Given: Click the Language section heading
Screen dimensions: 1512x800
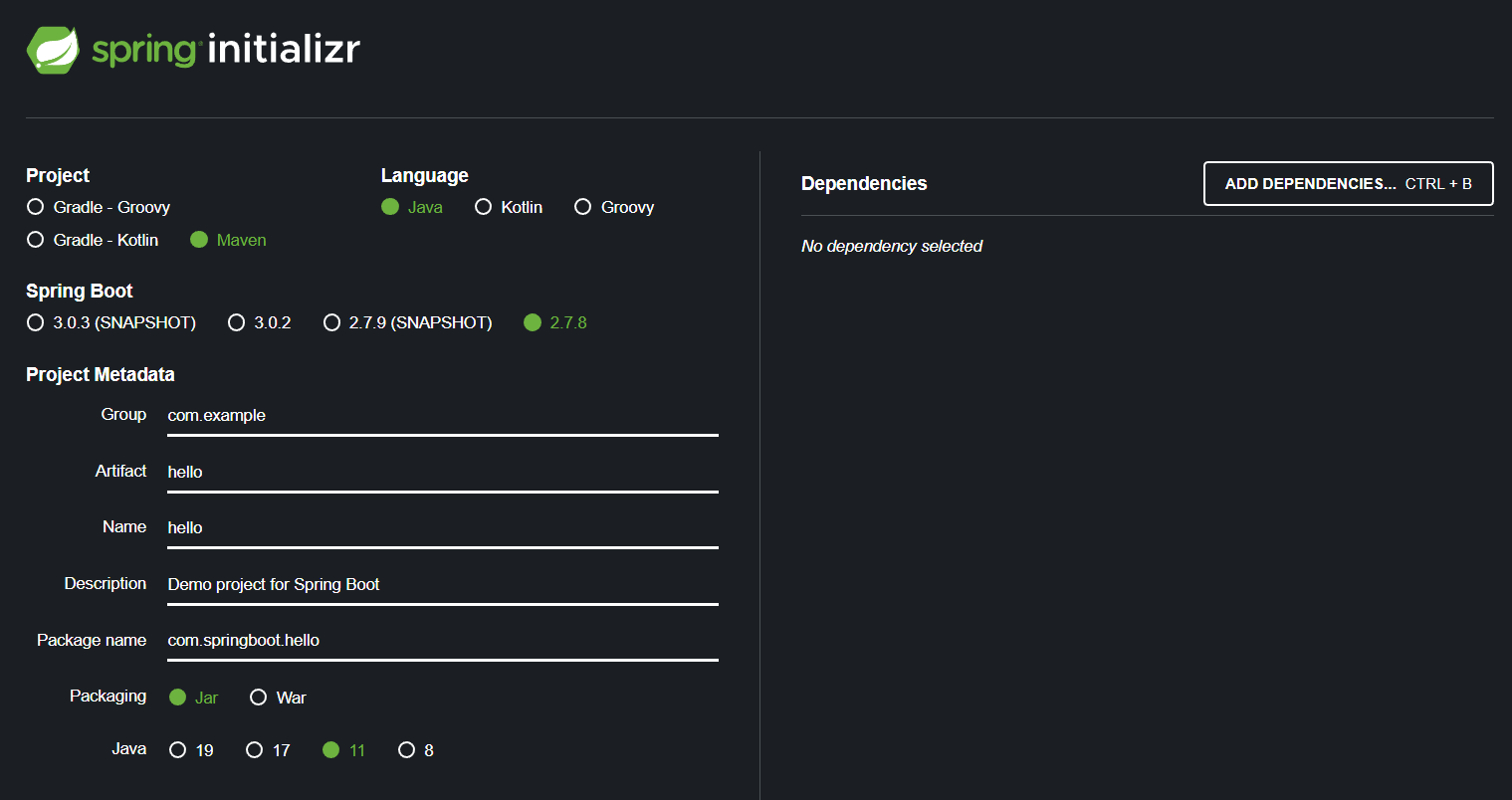Looking at the screenshot, I should coord(425,176).
